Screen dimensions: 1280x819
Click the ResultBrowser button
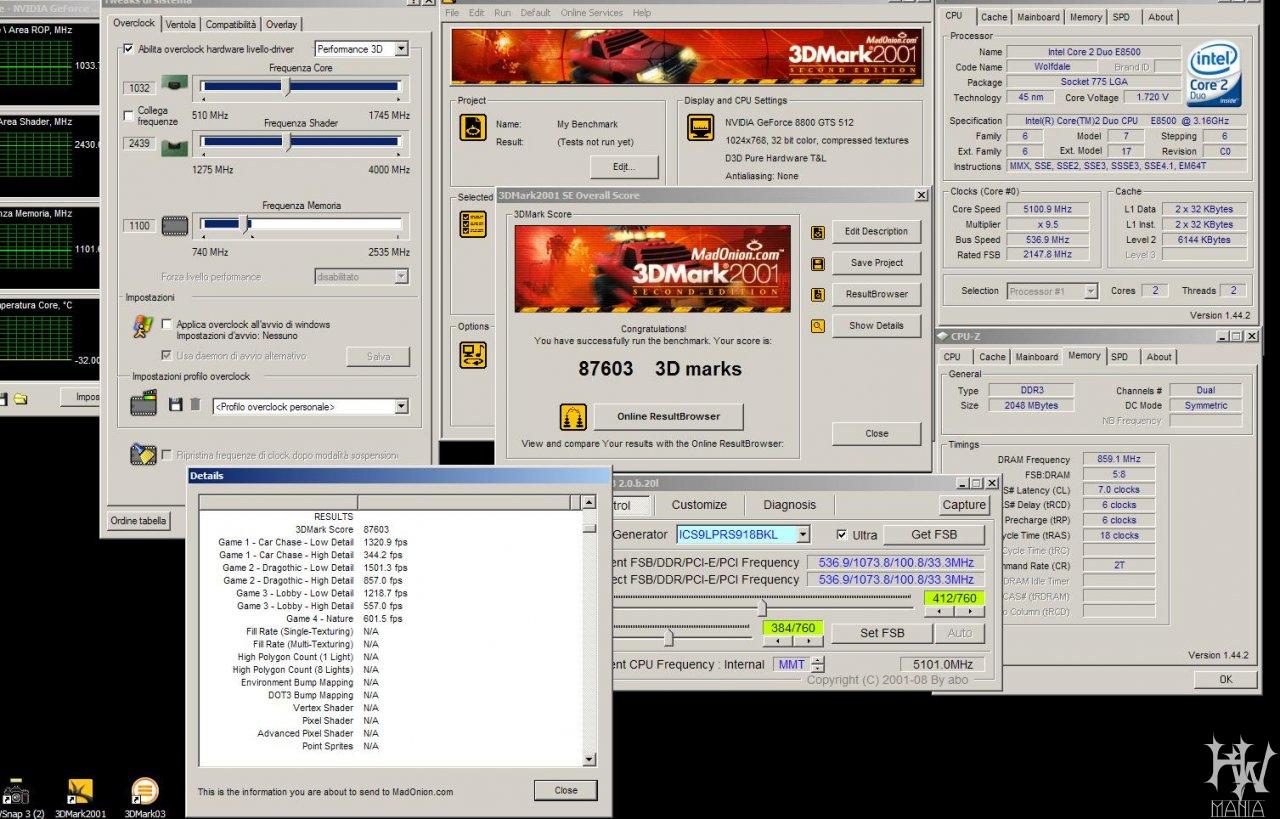(876, 294)
